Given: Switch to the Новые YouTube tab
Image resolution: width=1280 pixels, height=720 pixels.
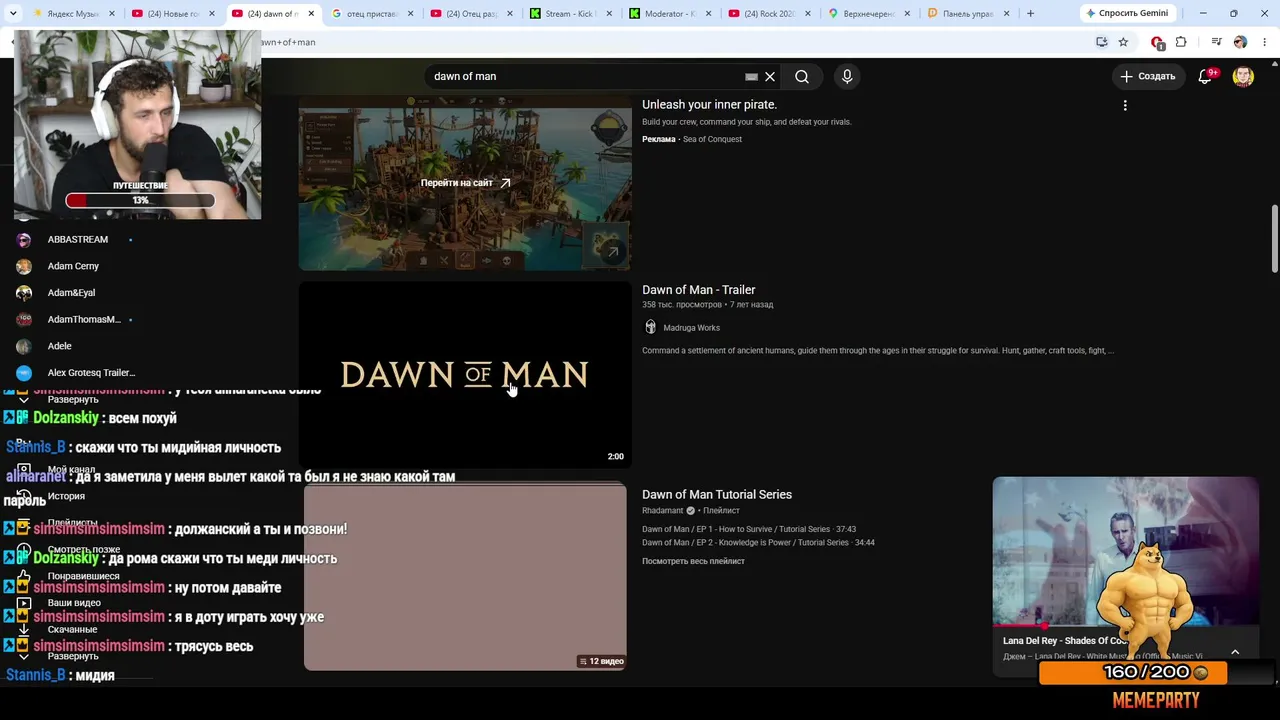Looking at the screenshot, I should (x=171, y=14).
